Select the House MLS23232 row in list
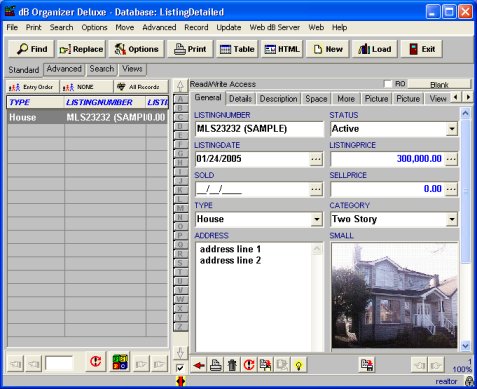477x389 pixels. [87, 117]
